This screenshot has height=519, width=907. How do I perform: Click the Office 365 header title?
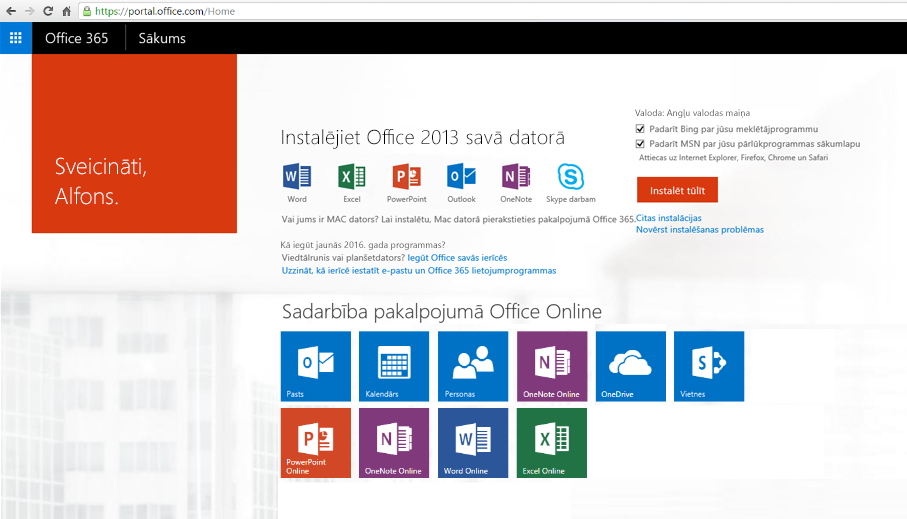[x=76, y=38]
